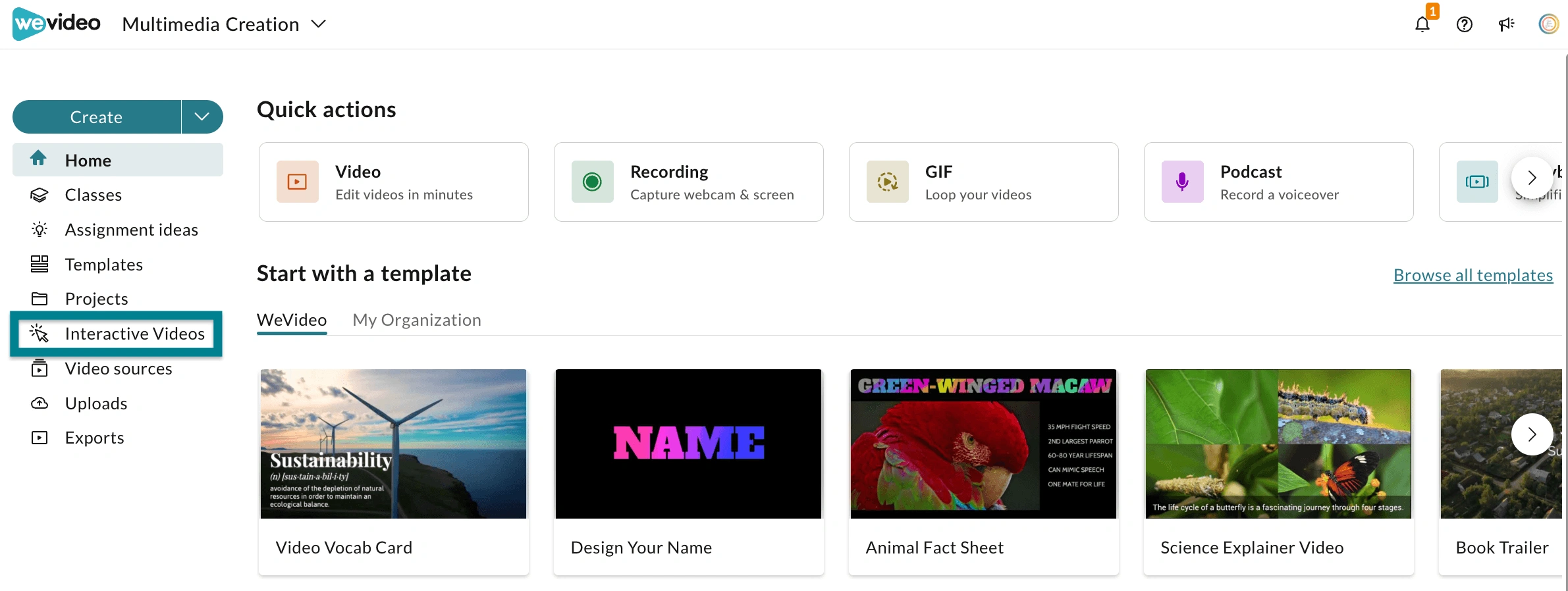Click the Video Vocab Card title

click(x=344, y=548)
